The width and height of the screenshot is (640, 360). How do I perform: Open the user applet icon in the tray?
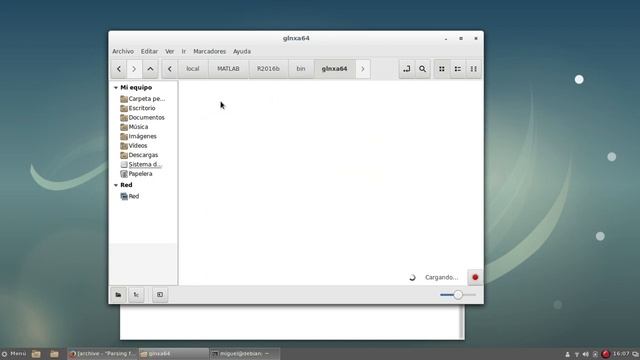(x=567, y=354)
